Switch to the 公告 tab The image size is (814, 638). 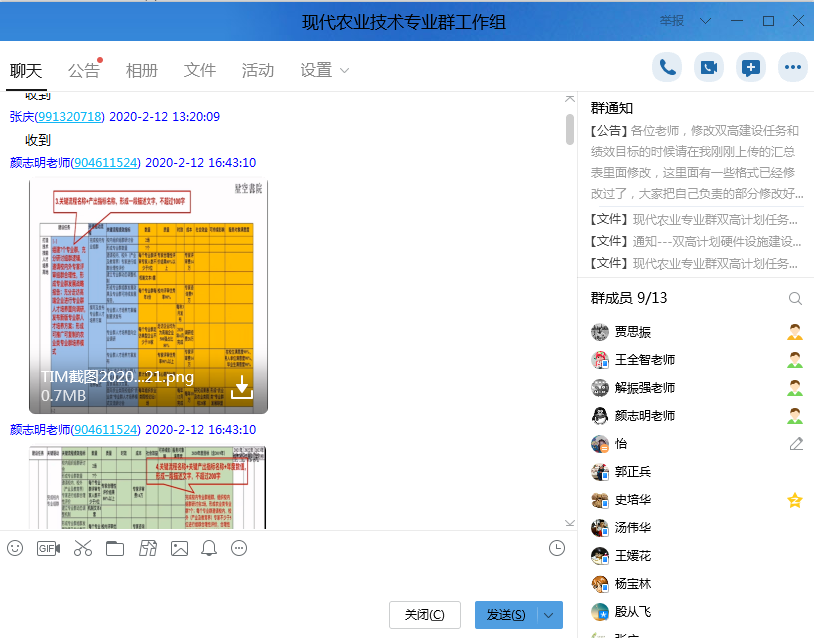coord(84,70)
